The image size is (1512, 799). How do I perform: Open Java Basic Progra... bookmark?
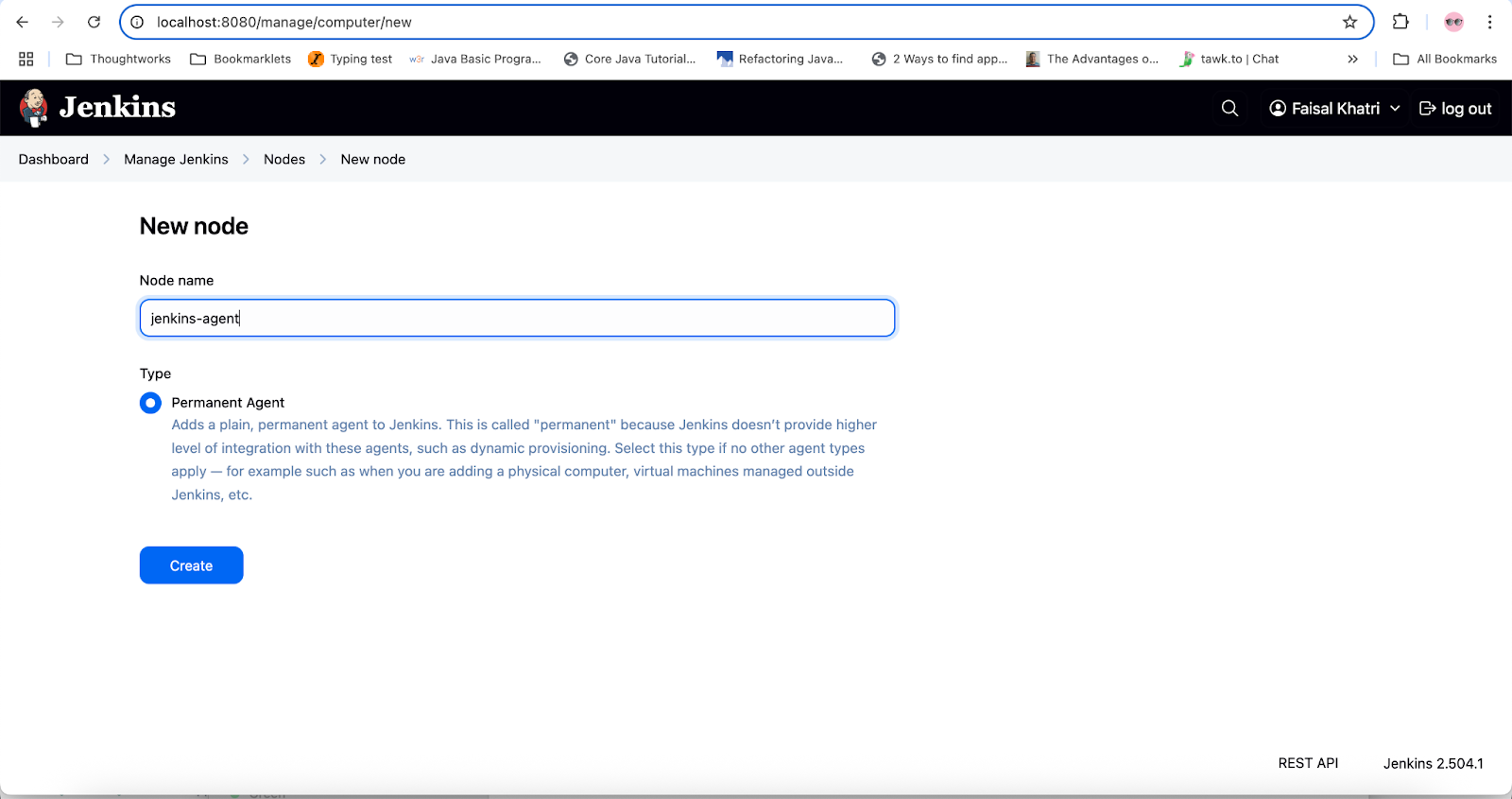pyautogui.click(x=475, y=59)
